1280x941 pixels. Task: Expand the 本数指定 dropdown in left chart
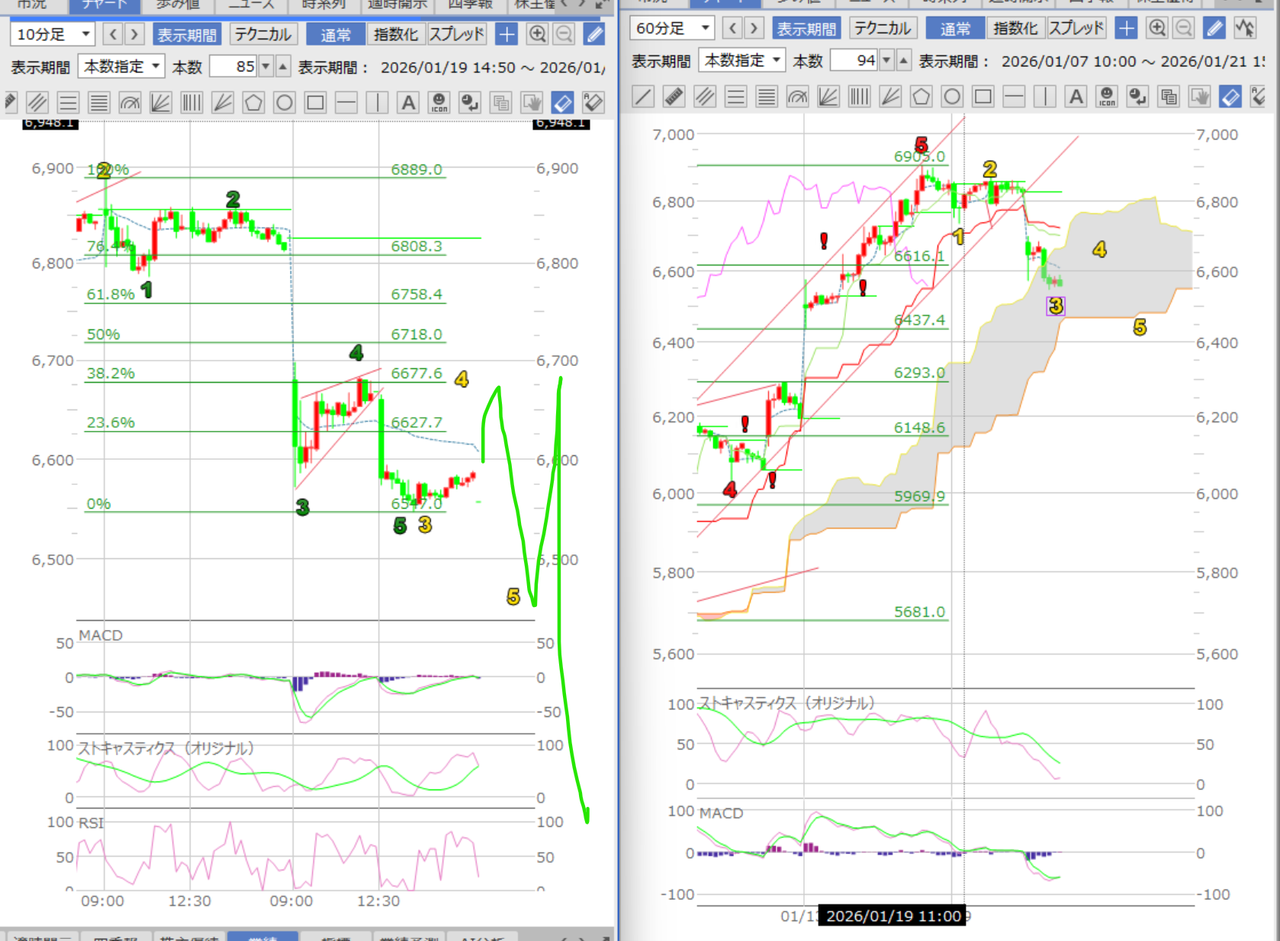tap(122, 67)
